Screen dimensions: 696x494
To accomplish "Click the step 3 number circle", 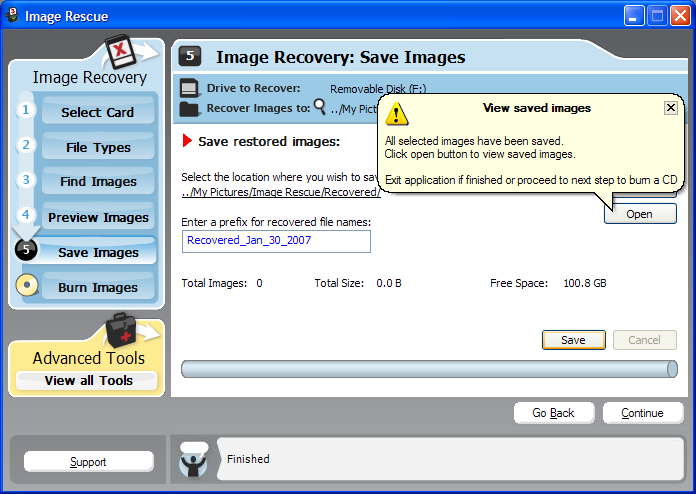I will (x=26, y=180).
